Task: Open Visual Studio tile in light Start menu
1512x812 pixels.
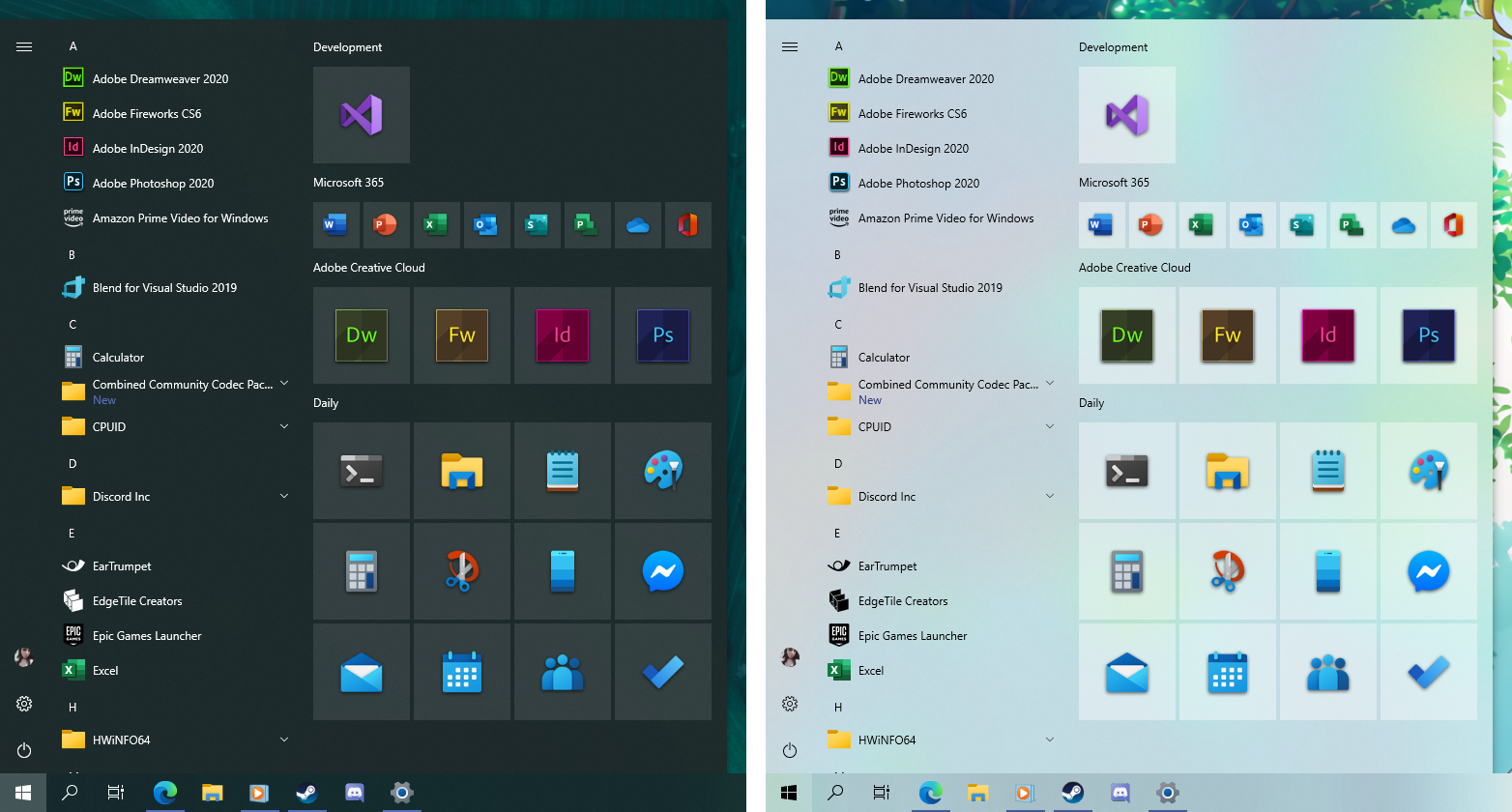Action: pyautogui.click(x=1127, y=115)
